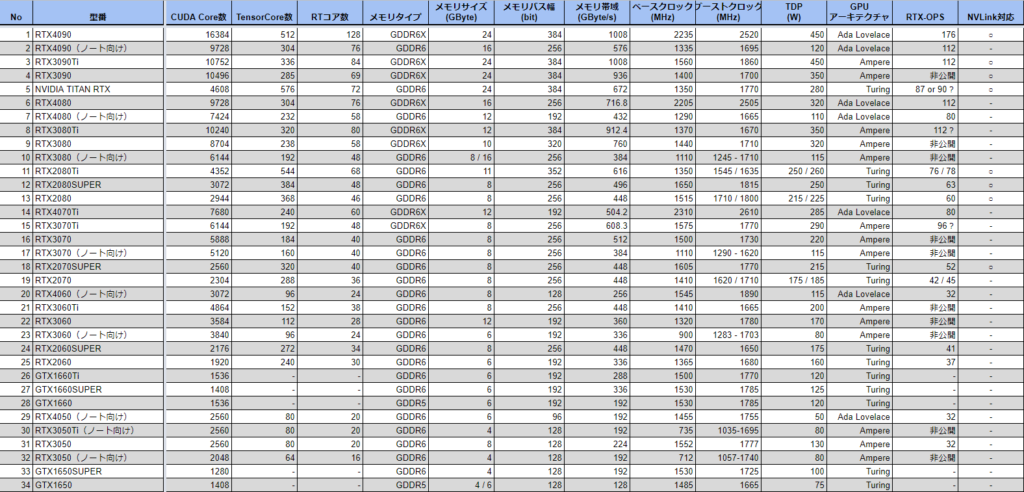The width and height of the screenshot is (1024, 492).
Task: Select the メモリバス幅 (bit) header
Action: pos(530,12)
